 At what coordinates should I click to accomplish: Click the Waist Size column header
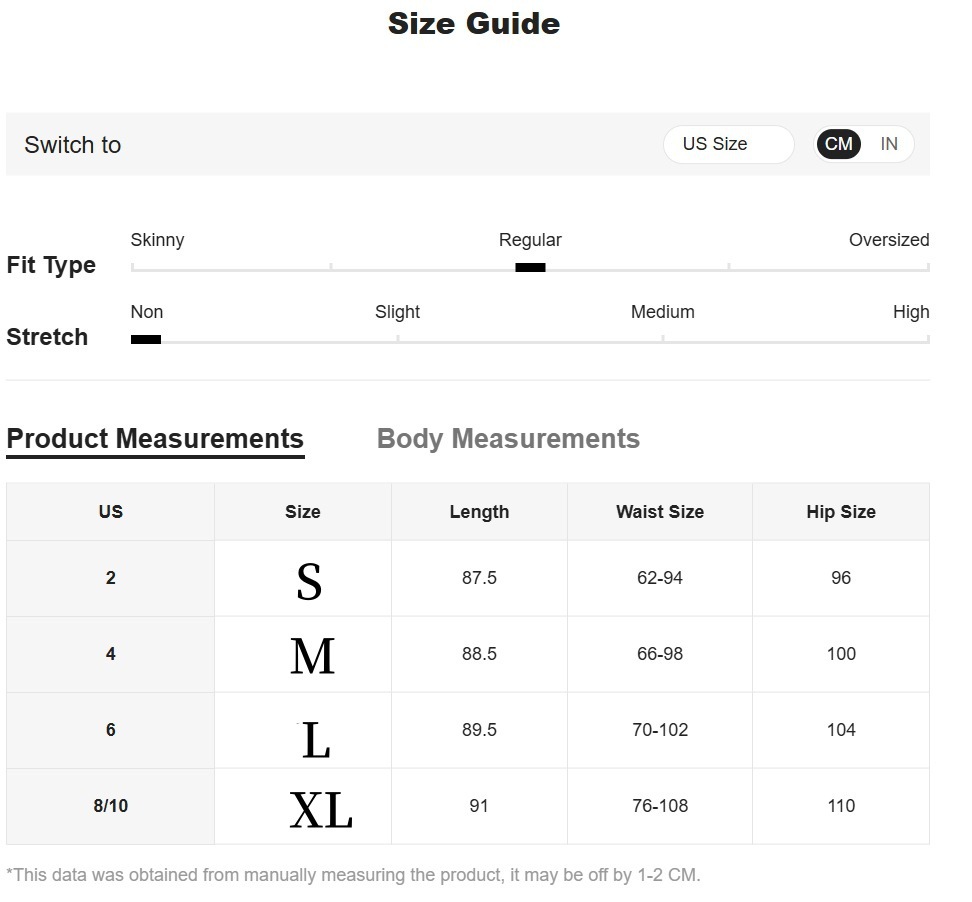[660, 512]
